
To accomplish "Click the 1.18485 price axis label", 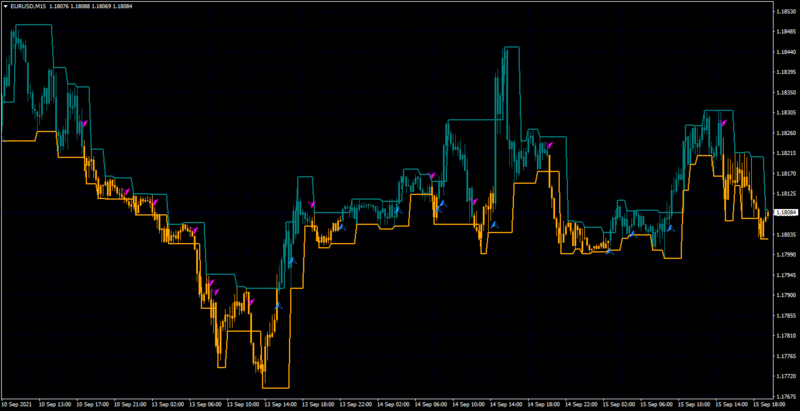I will pyautogui.click(x=786, y=32).
